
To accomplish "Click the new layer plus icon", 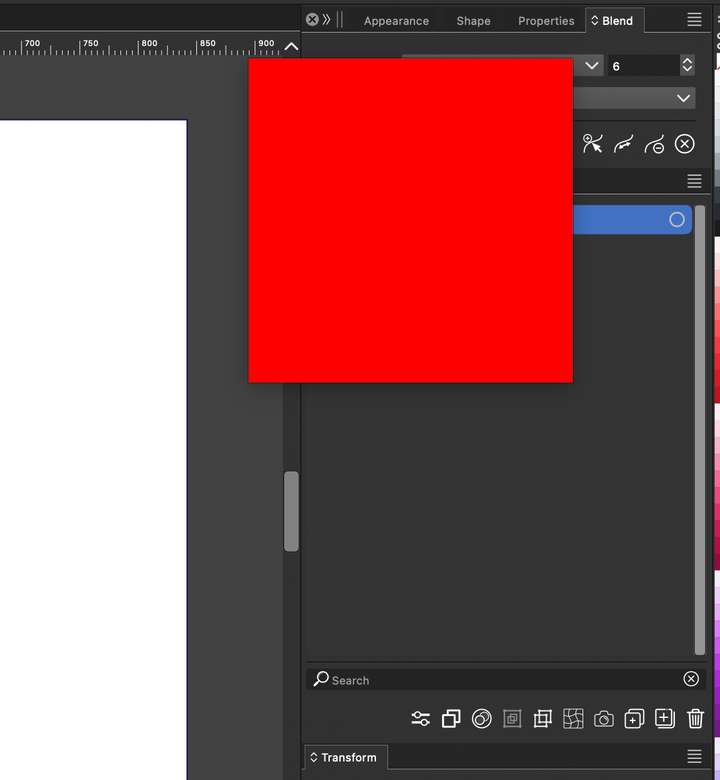I will coord(665,719).
